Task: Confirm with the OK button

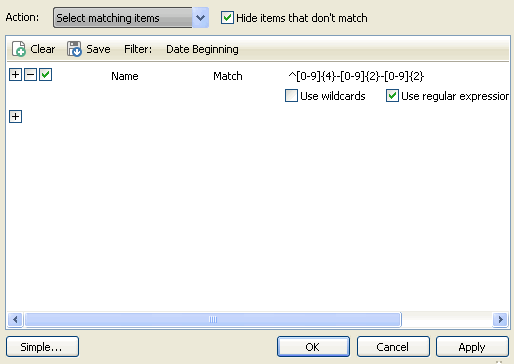Action: pyautogui.click(x=313, y=347)
